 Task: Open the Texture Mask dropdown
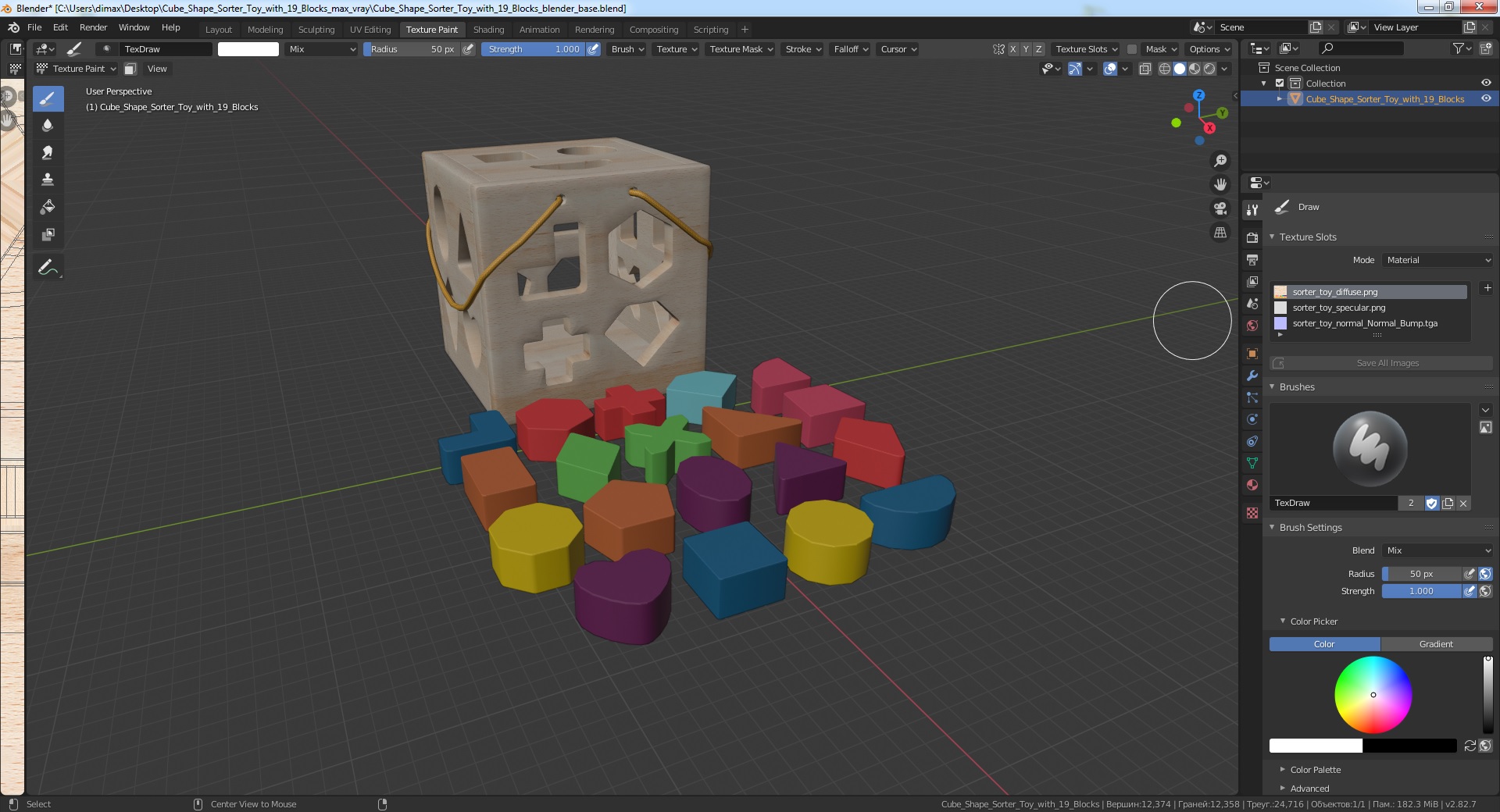coord(741,49)
